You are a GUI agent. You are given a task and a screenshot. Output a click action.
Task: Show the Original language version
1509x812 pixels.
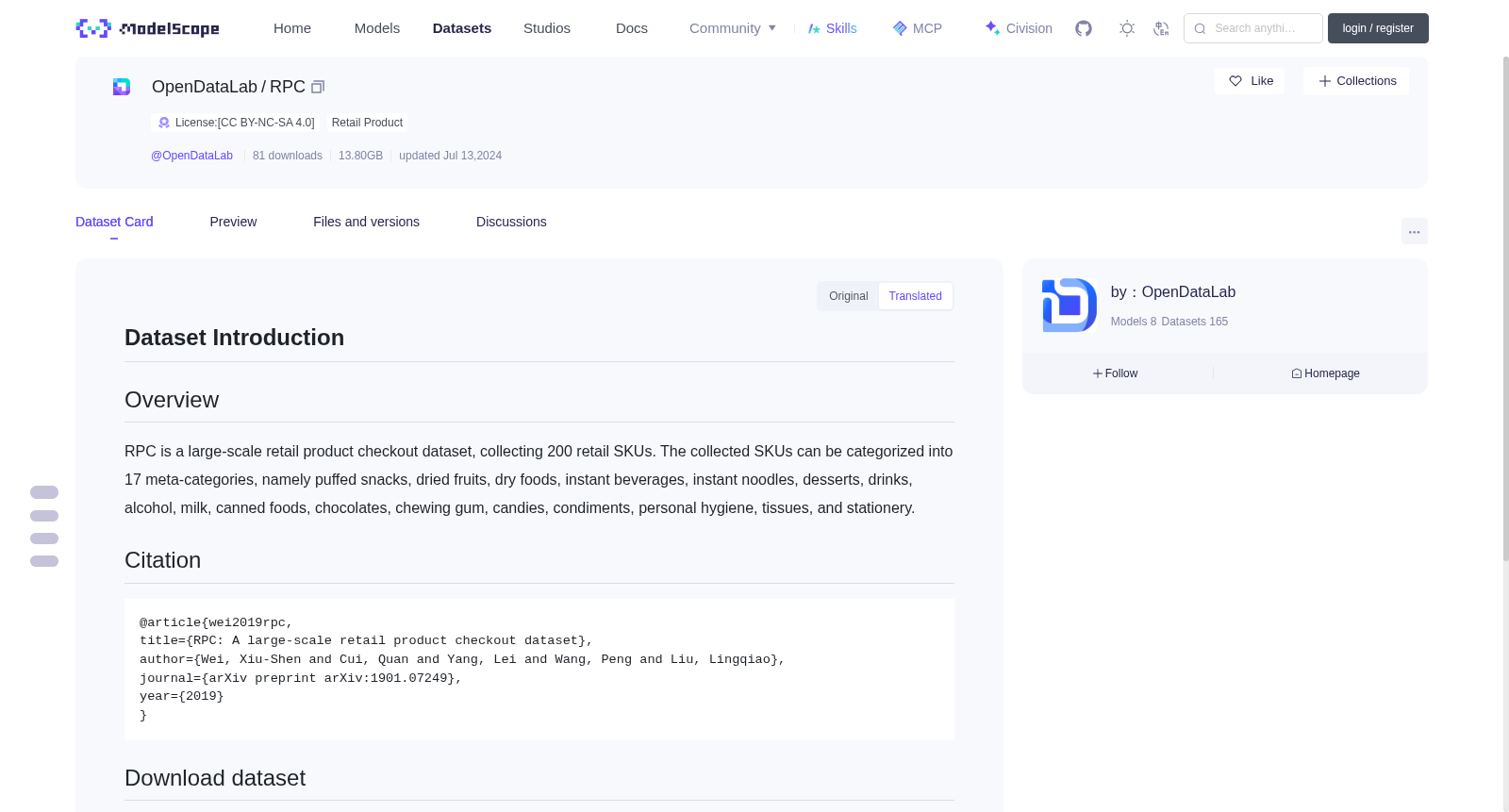coord(848,296)
